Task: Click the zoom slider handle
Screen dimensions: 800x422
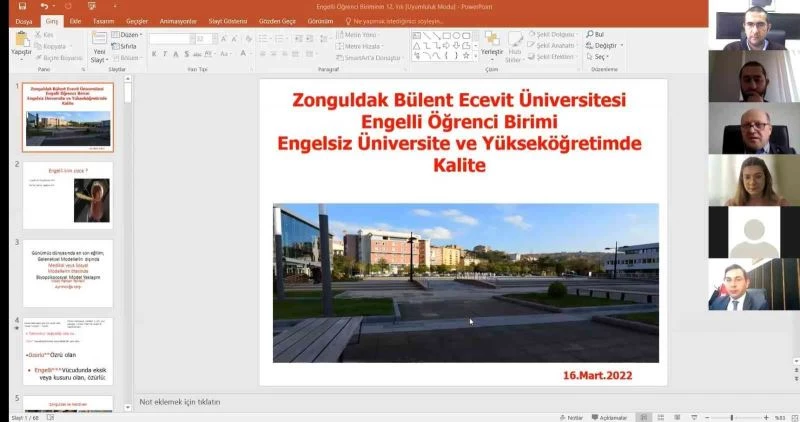Action: pos(732,417)
